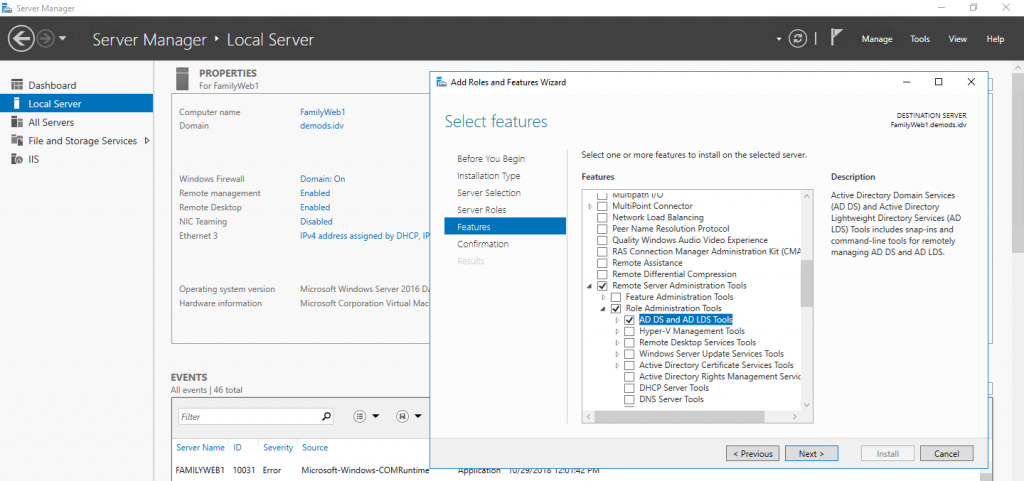Click the Server Manager title bar icon
Screen dimensions: 1024x481
7,8
